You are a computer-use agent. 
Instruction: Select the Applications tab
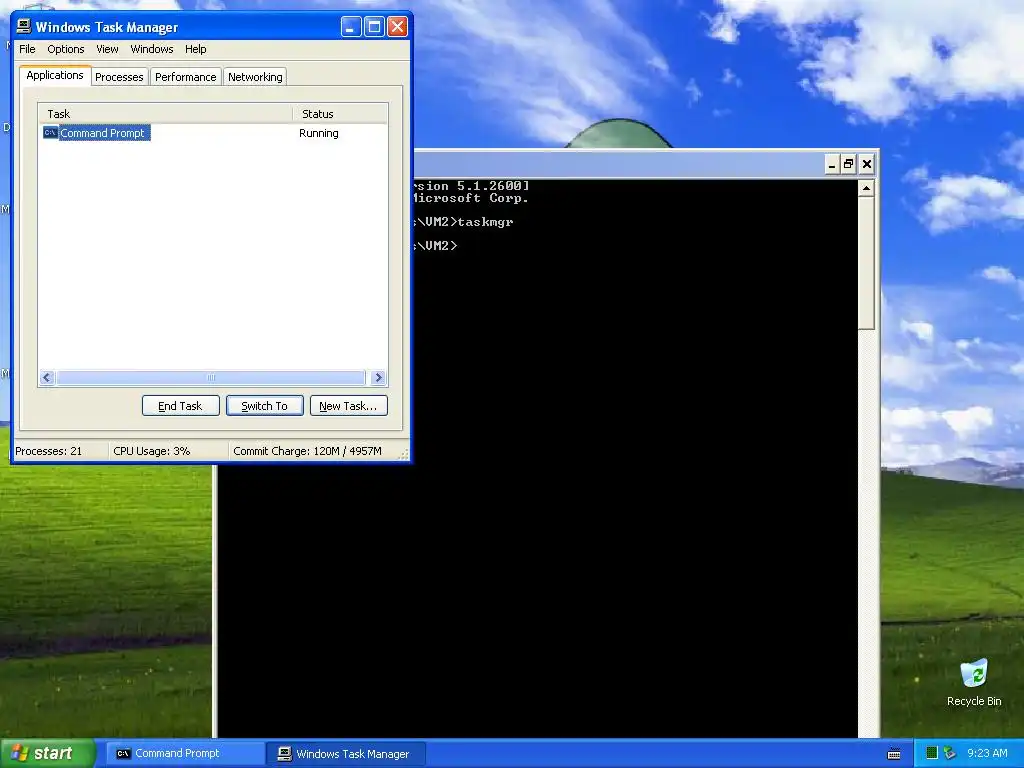pyautogui.click(x=55, y=75)
